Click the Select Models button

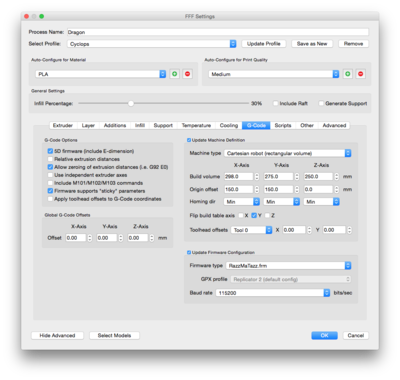pos(114,335)
